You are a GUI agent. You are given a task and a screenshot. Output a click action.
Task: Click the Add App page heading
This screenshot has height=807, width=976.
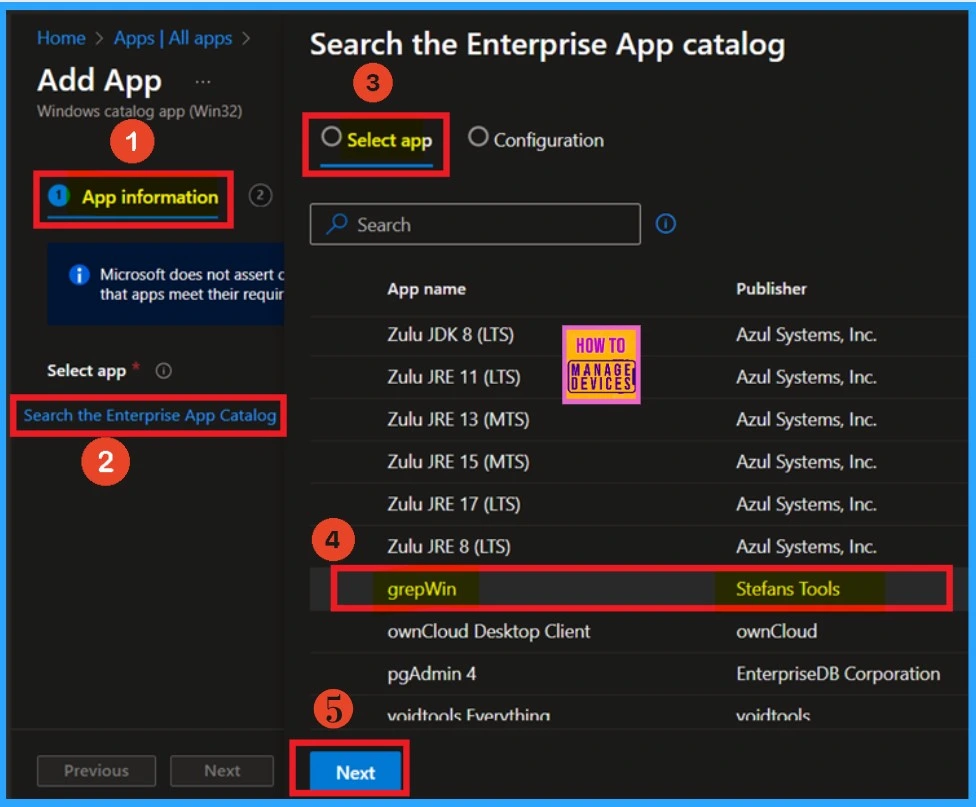[100, 81]
